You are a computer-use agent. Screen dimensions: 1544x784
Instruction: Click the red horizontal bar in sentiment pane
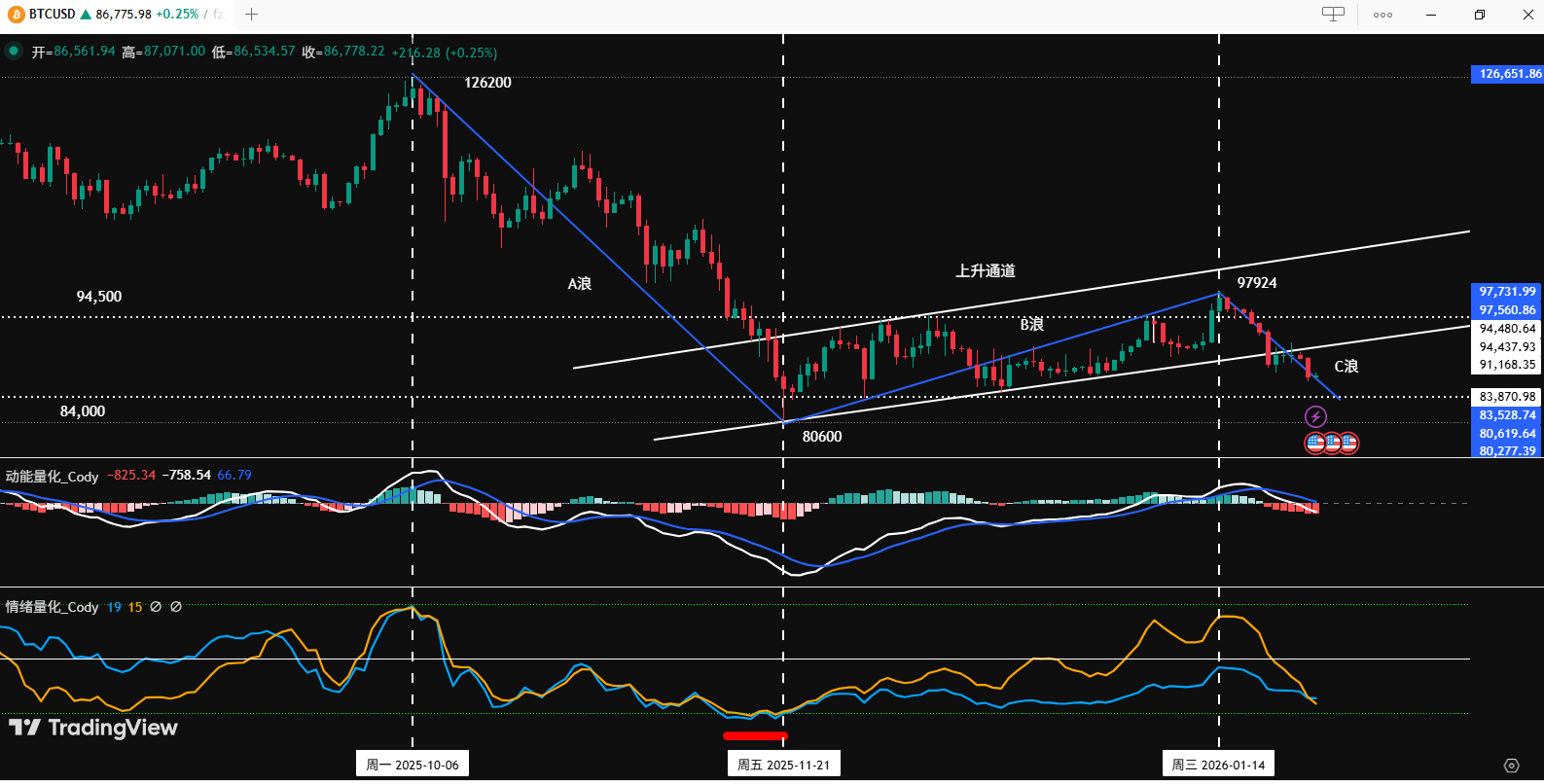click(x=755, y=736)
